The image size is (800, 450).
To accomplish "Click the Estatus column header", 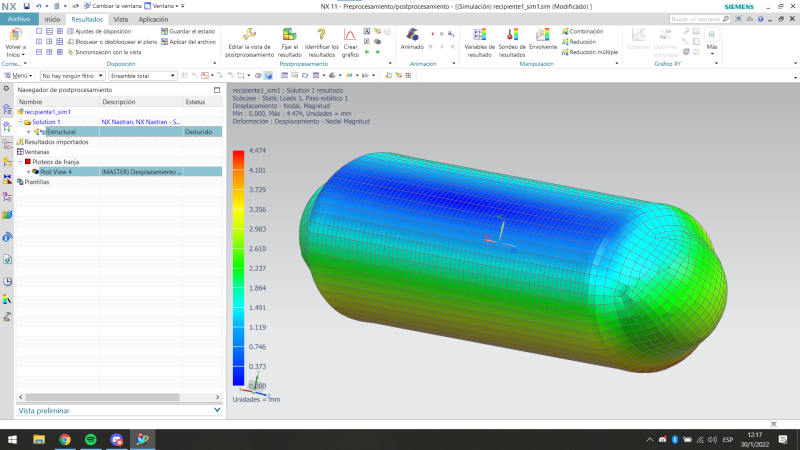I will 203,102.
